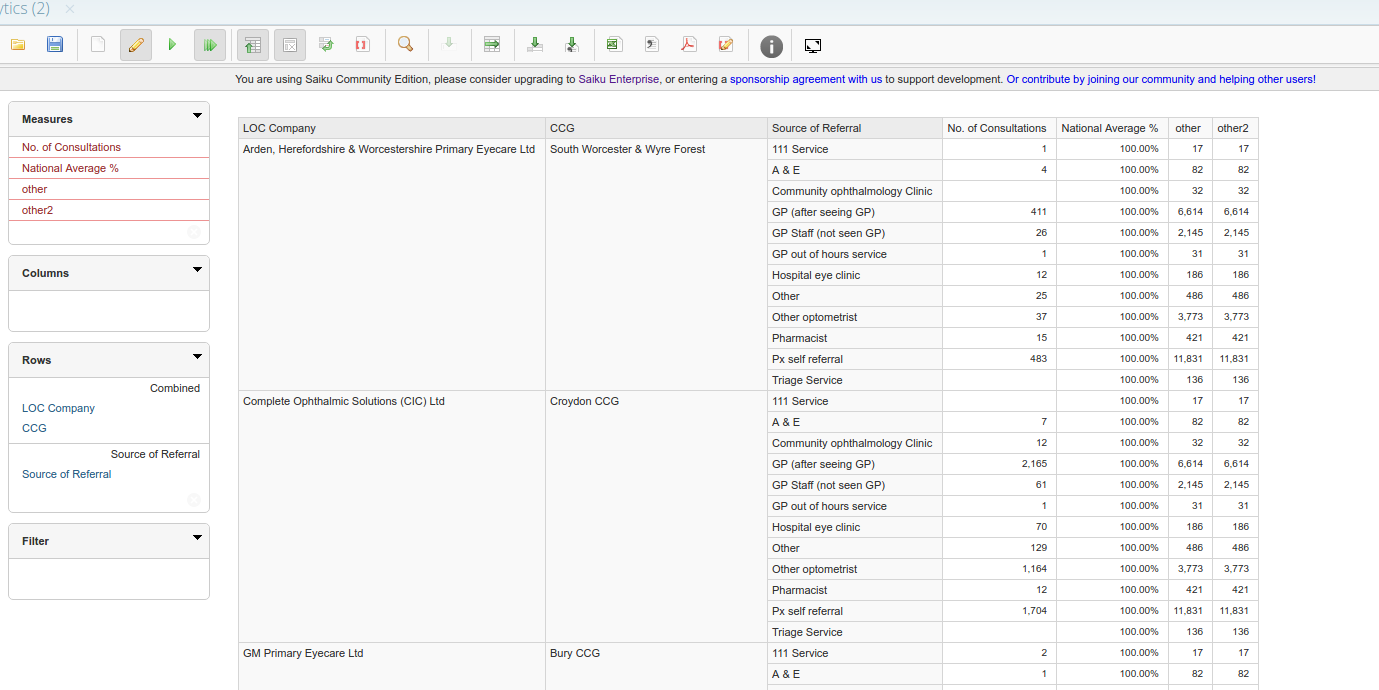Toggle the hide parents table icon
Screen dimensions: 1379x690
click(253, 45)
